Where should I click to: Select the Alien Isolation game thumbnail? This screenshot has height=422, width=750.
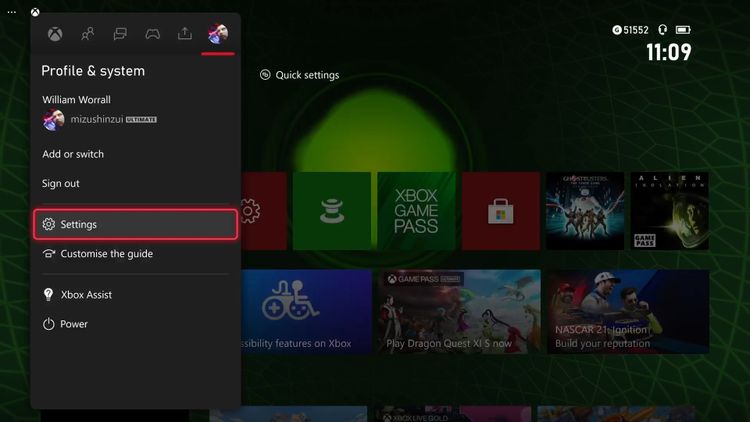[x=669, y=210]
